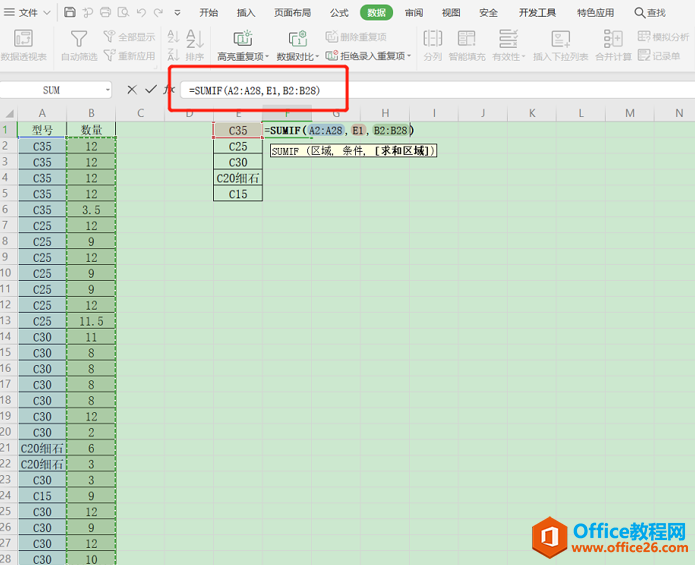Click cell B6 with value 3.5
The image size is (695, 565).
click(91, 210)
